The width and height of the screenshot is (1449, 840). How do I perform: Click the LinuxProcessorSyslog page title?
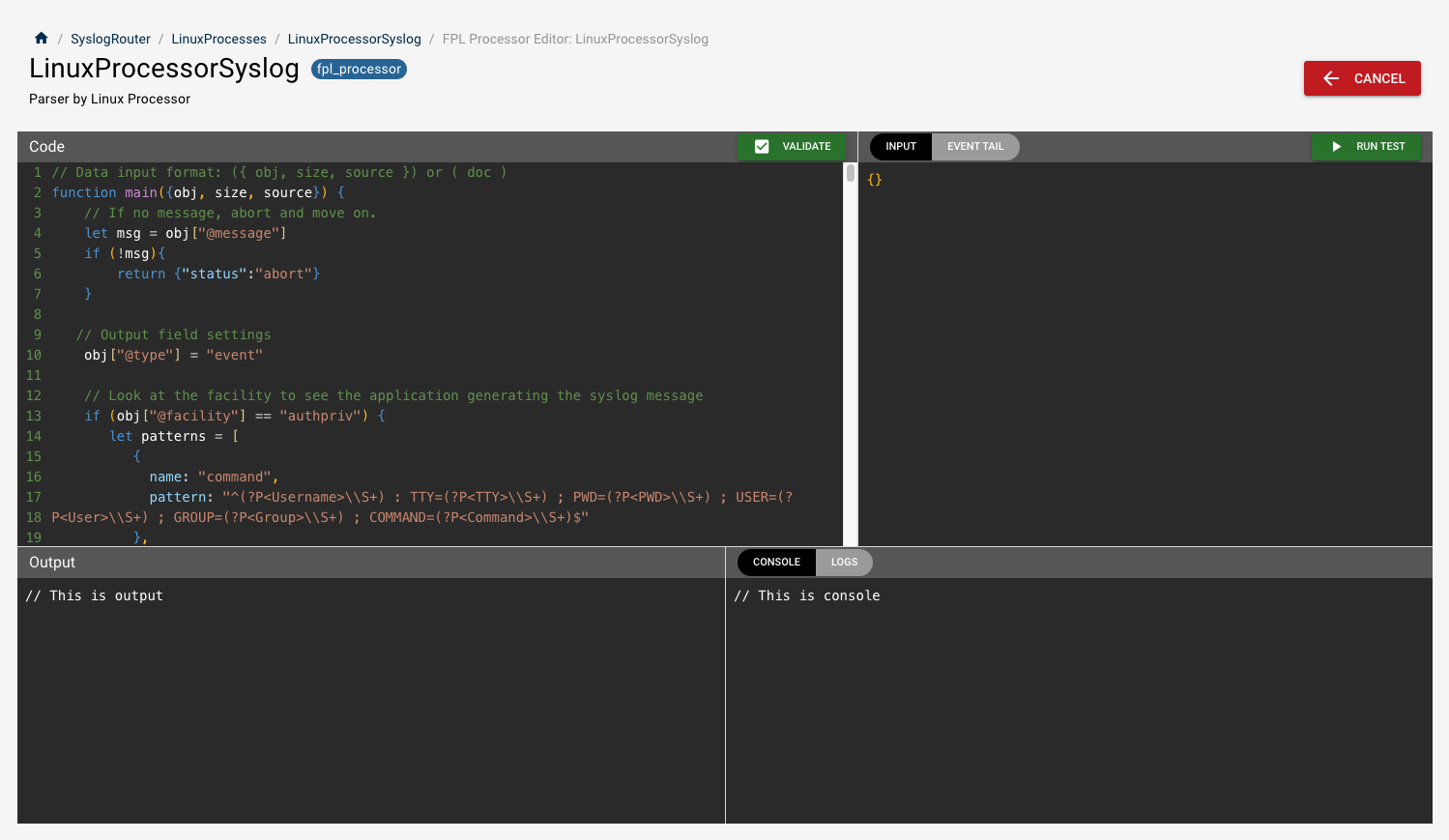[164, 69]
